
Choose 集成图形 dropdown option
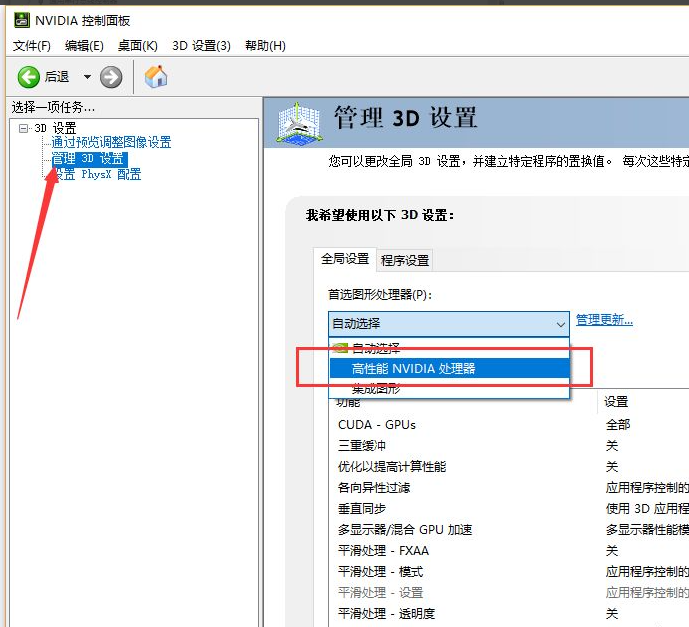point(449,388)
